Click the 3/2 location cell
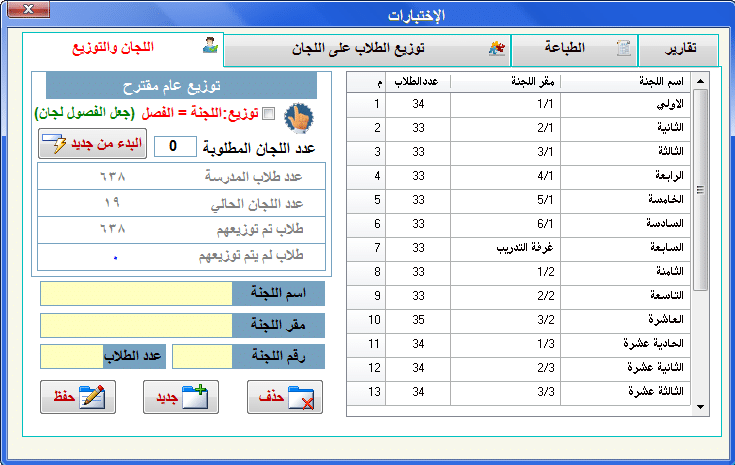 505,320
